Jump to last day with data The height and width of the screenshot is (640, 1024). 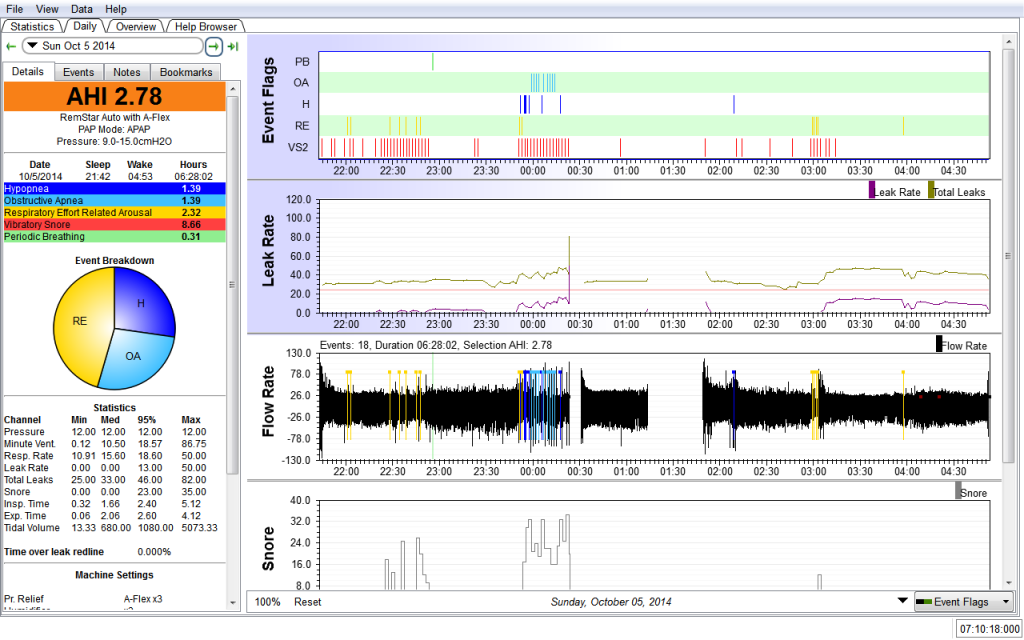click(x=233, y=46)
